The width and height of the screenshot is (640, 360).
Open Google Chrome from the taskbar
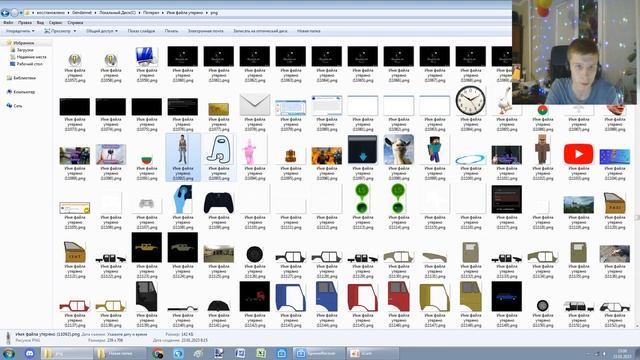coord(158,353)
